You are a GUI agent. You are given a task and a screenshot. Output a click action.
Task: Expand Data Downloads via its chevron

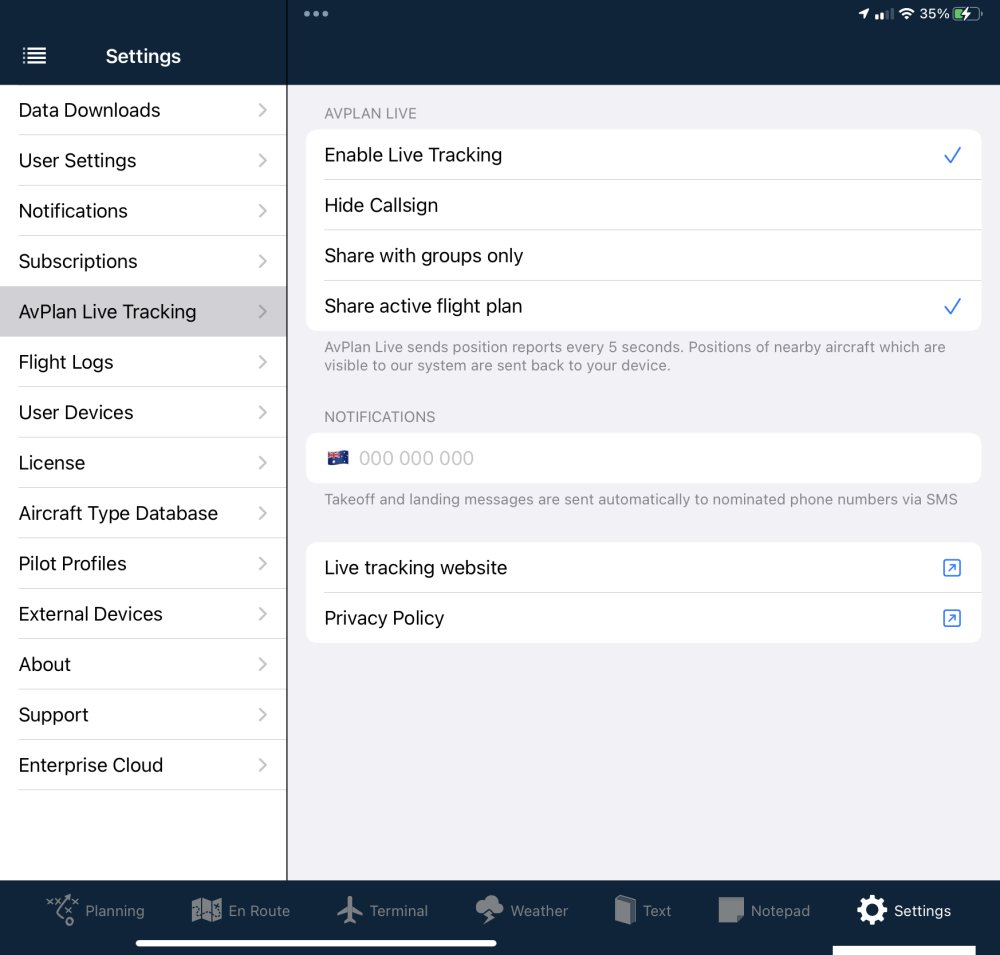pos(263,110)
